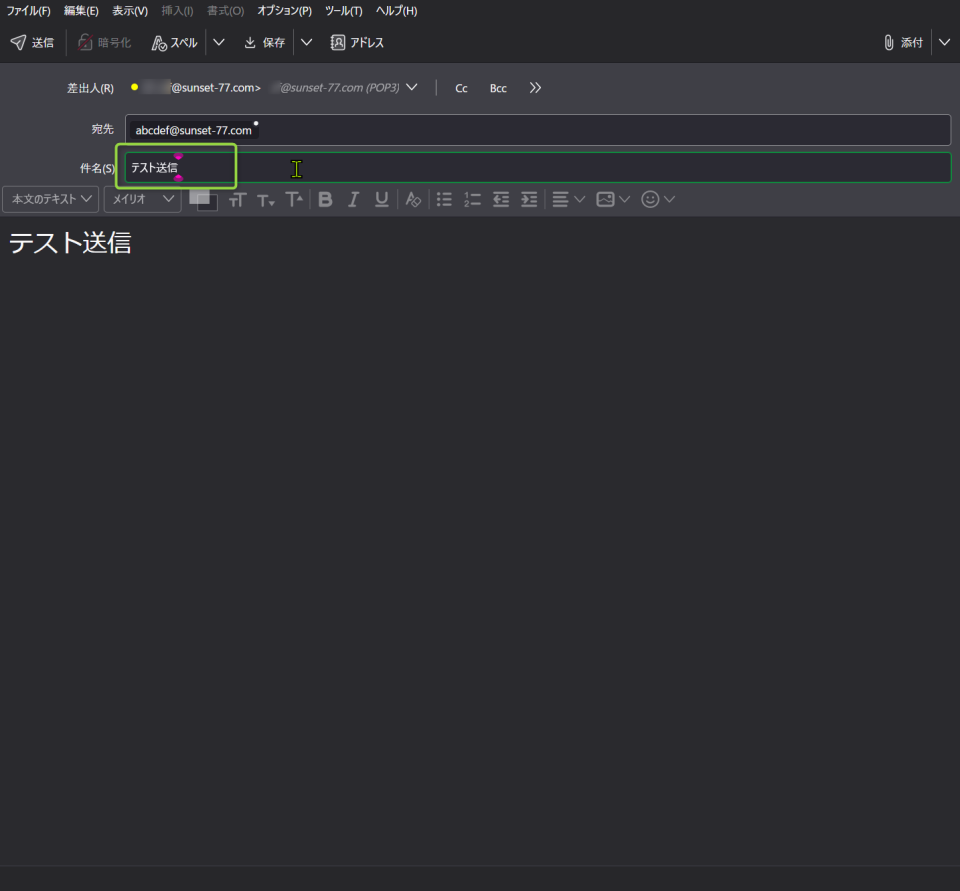This screenshot has width=960, height=891.
Task: Open the アドレス address book
Action: tap(357, 43)
